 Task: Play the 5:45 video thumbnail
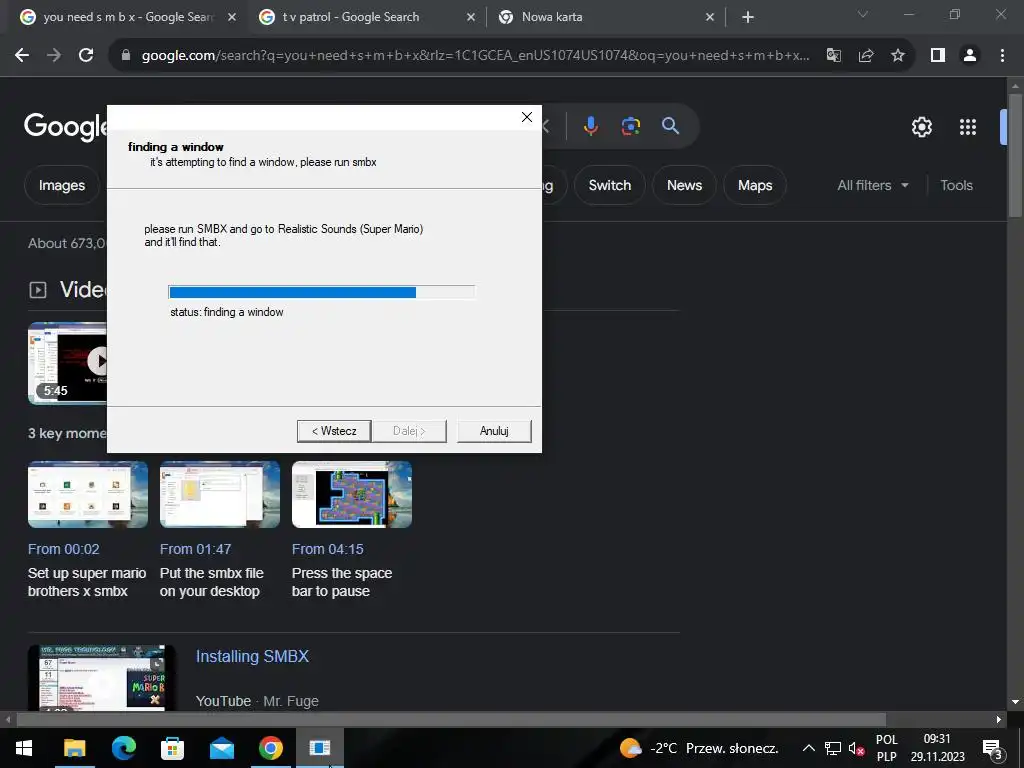(67, 363)
